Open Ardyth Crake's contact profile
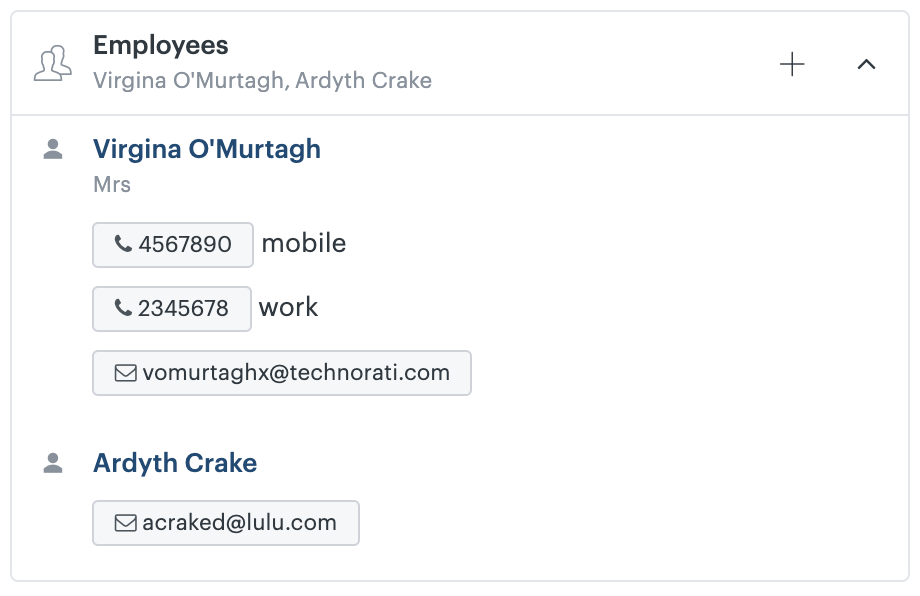The image size is (920, 596). pos(175,463)
